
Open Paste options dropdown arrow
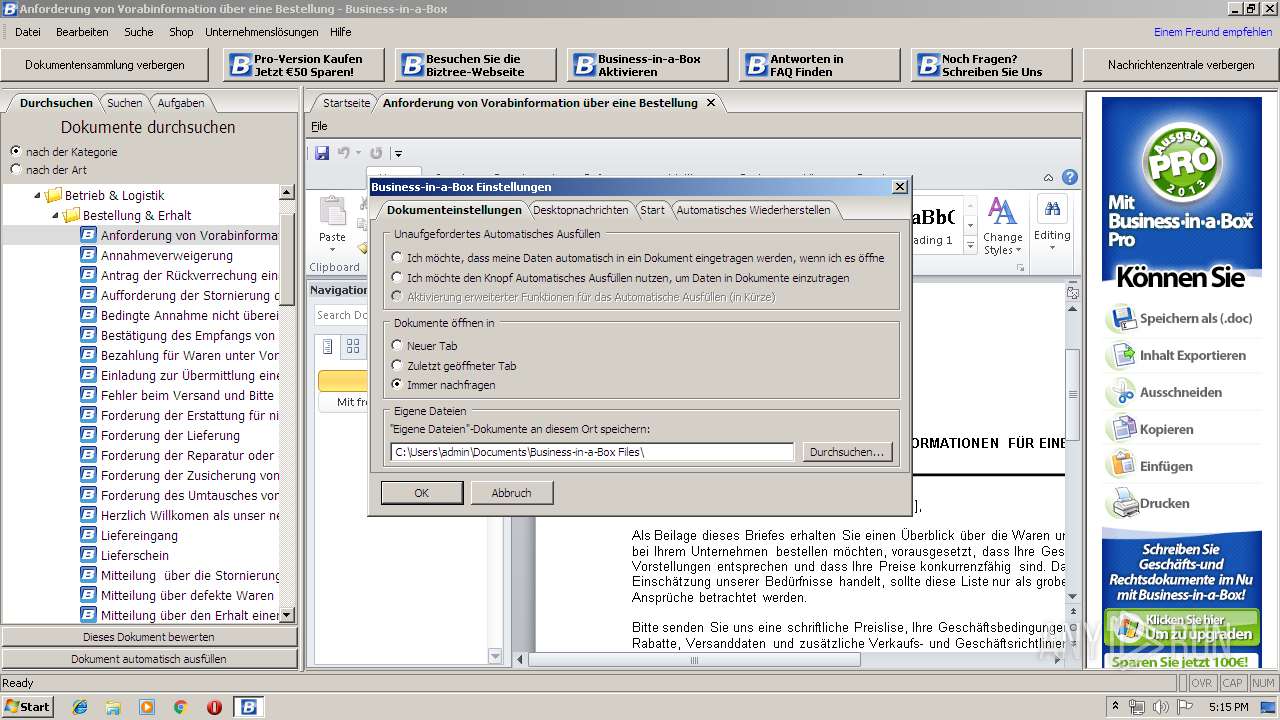(x=332, y=250)
